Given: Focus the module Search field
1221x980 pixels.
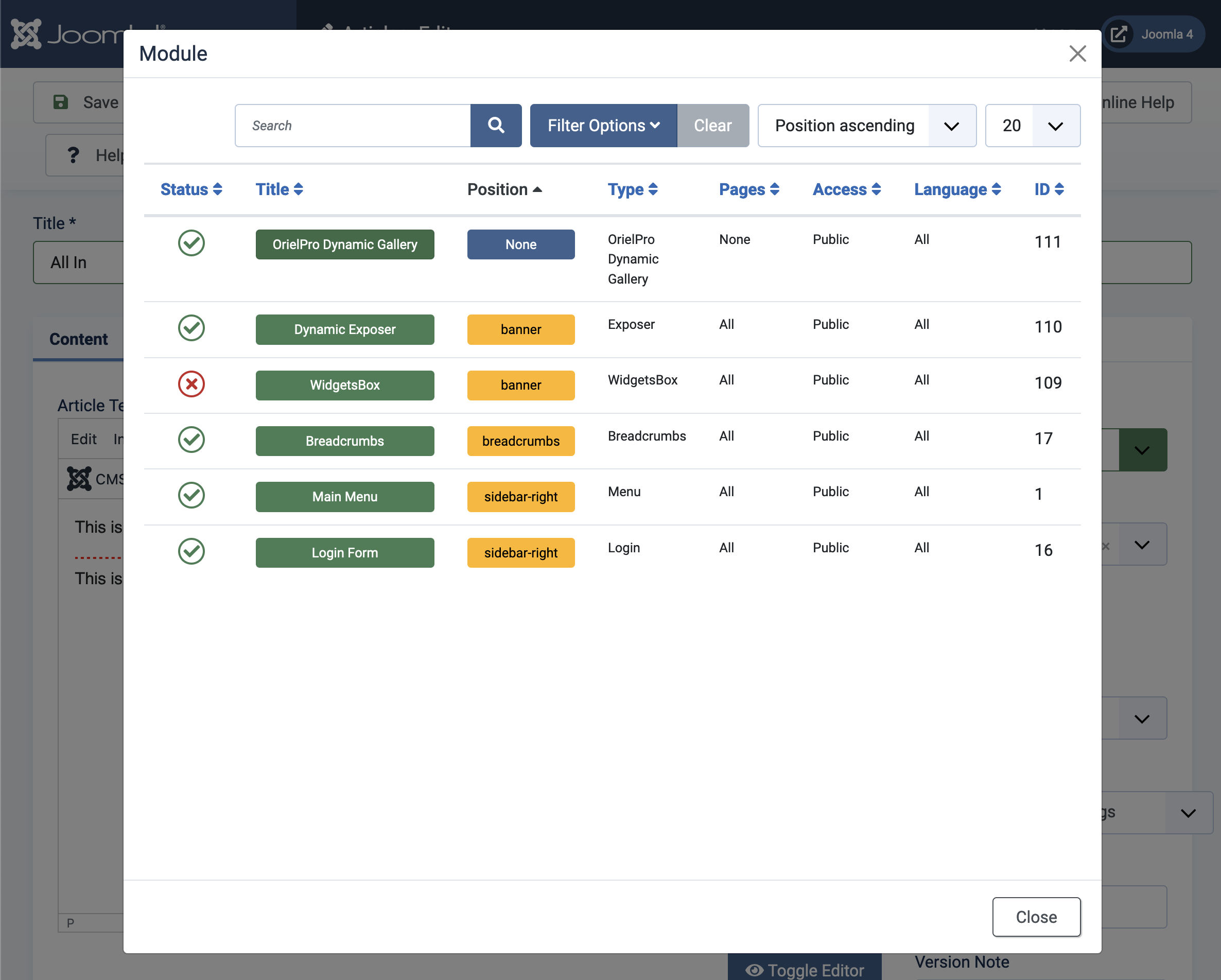Looking at the screenshot, I should 353,125.
